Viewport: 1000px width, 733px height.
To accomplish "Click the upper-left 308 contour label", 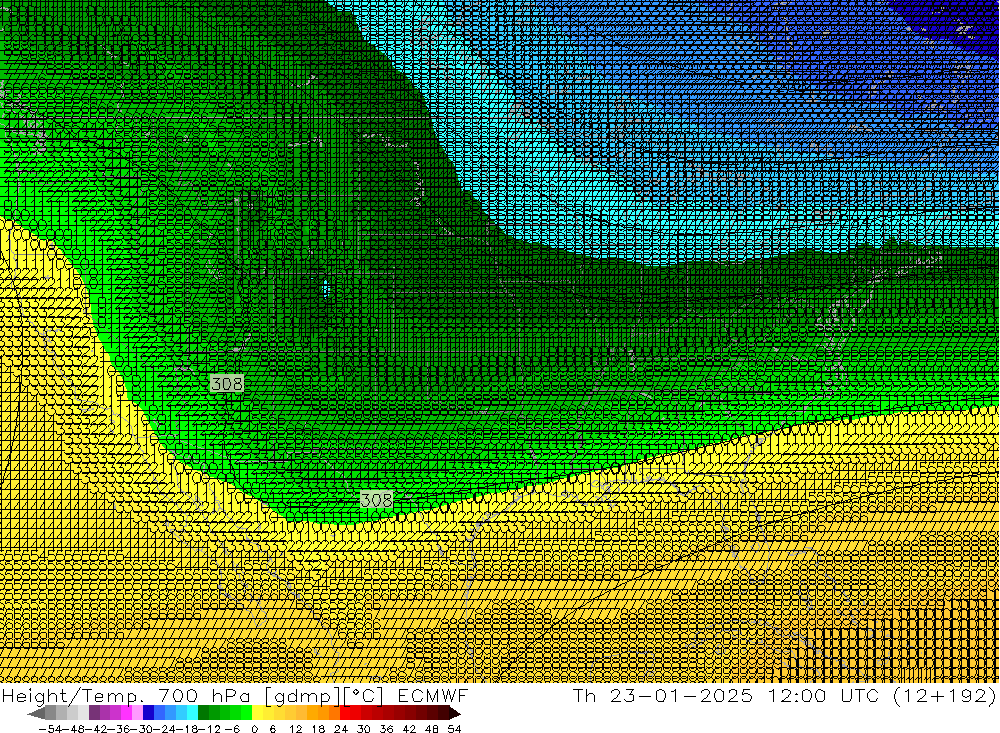I will click(227, 383).
